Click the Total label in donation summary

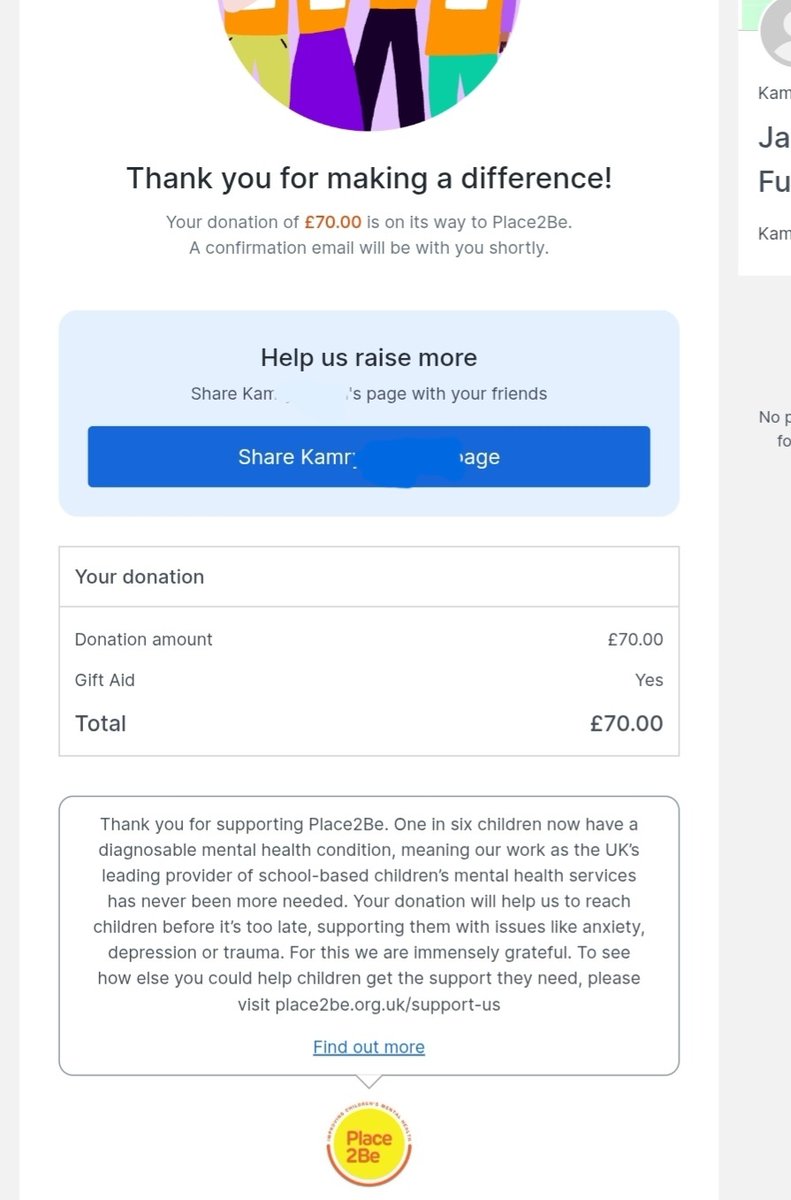tap(101, 723)
